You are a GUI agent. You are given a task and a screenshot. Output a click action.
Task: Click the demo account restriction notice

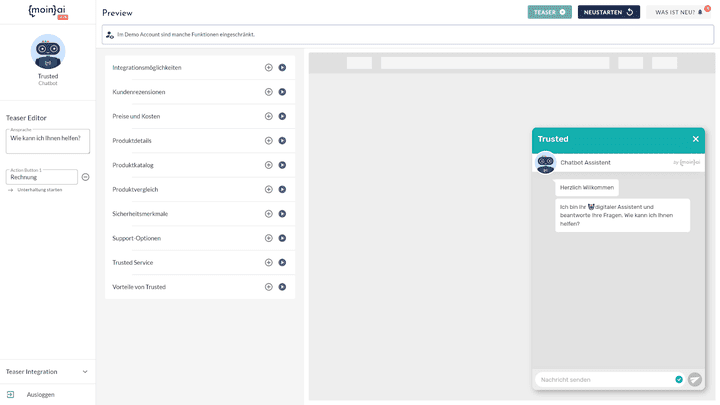(x=408, y=34)
